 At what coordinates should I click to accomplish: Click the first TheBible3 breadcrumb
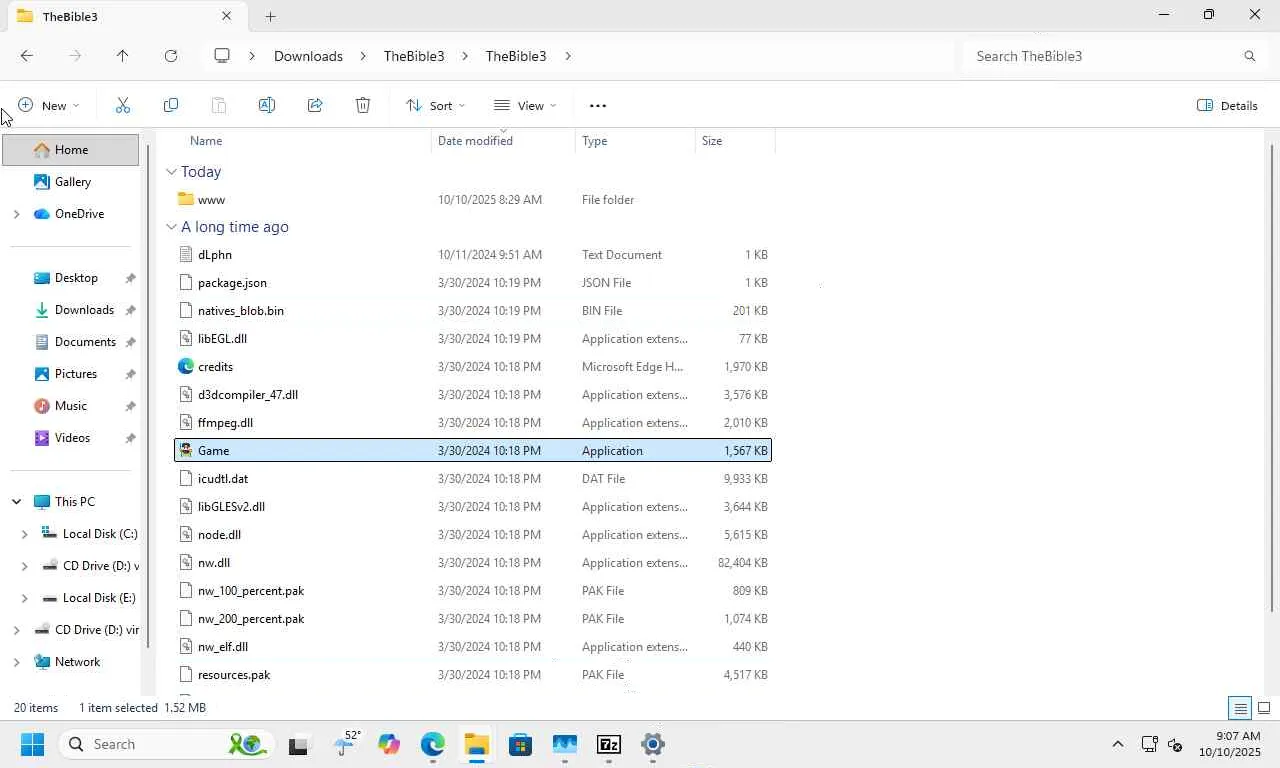414,56
